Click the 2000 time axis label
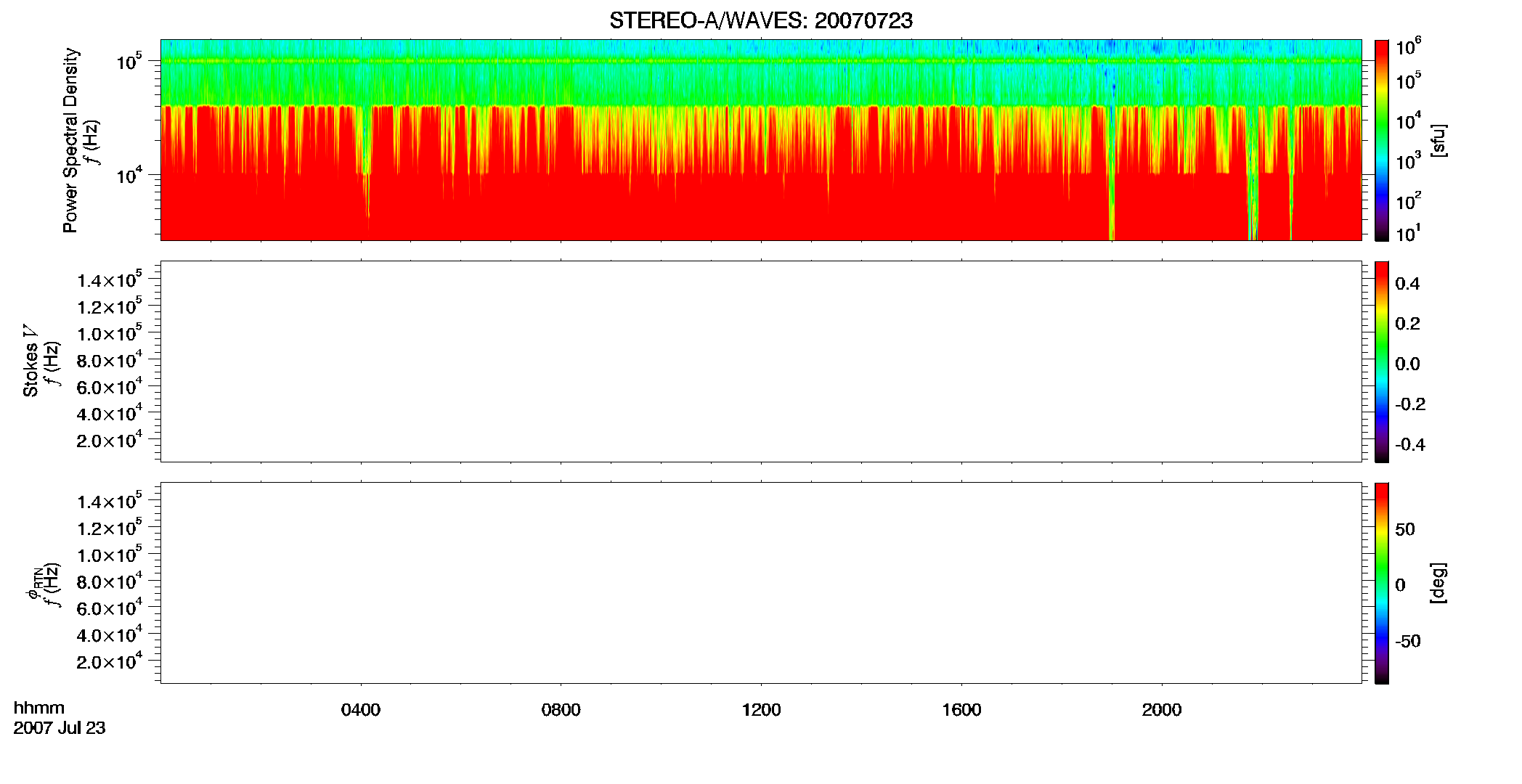Viewport: 1522px width, 784px height. click(x=1162, y=710)
